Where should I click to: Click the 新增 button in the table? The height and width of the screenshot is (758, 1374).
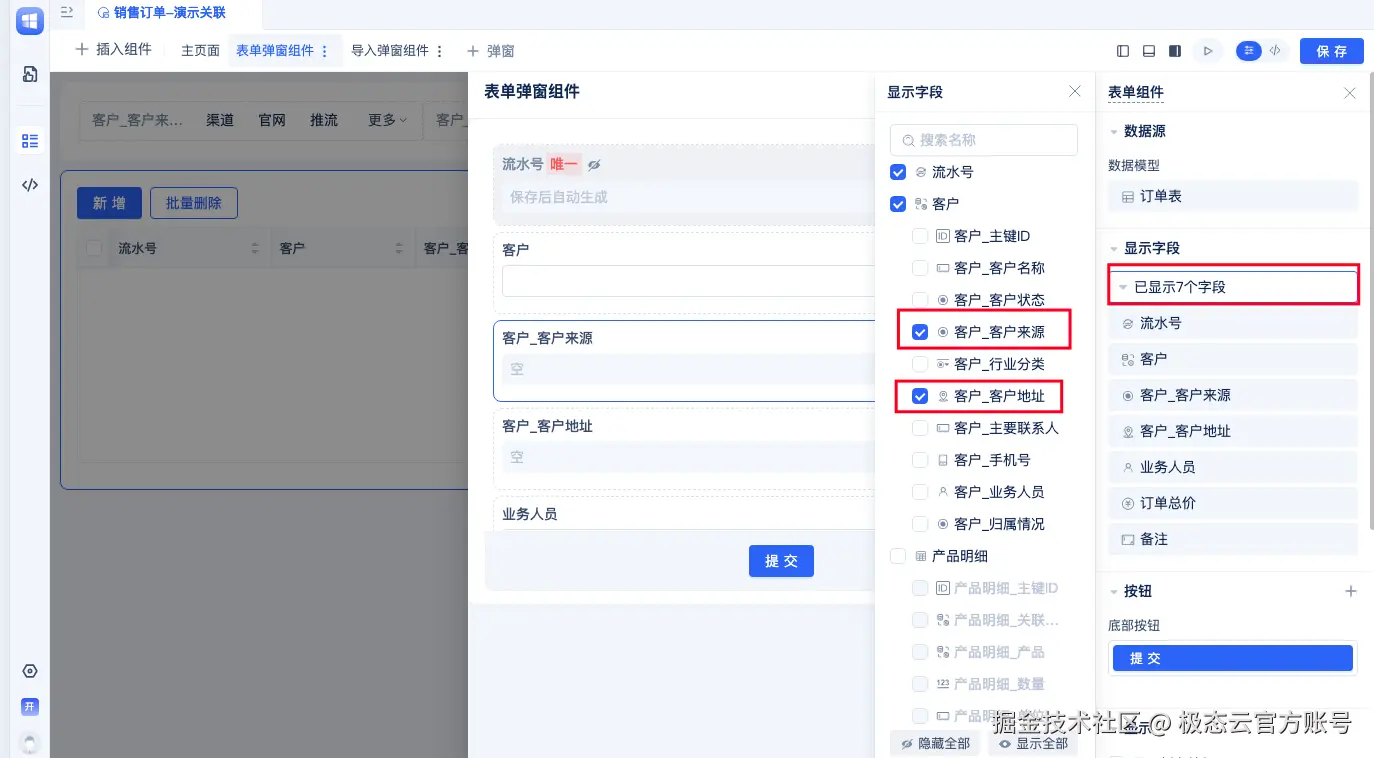109,203
